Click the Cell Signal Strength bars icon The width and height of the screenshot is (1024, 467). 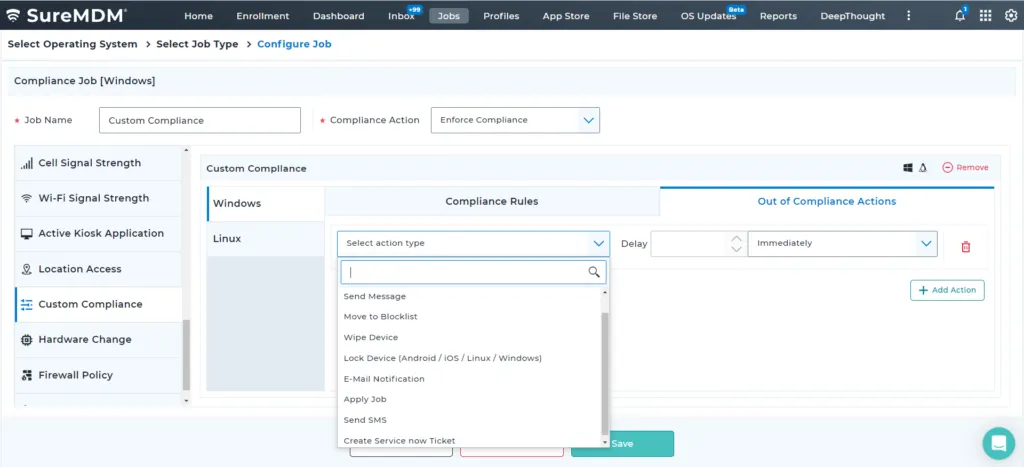(27, 163)
